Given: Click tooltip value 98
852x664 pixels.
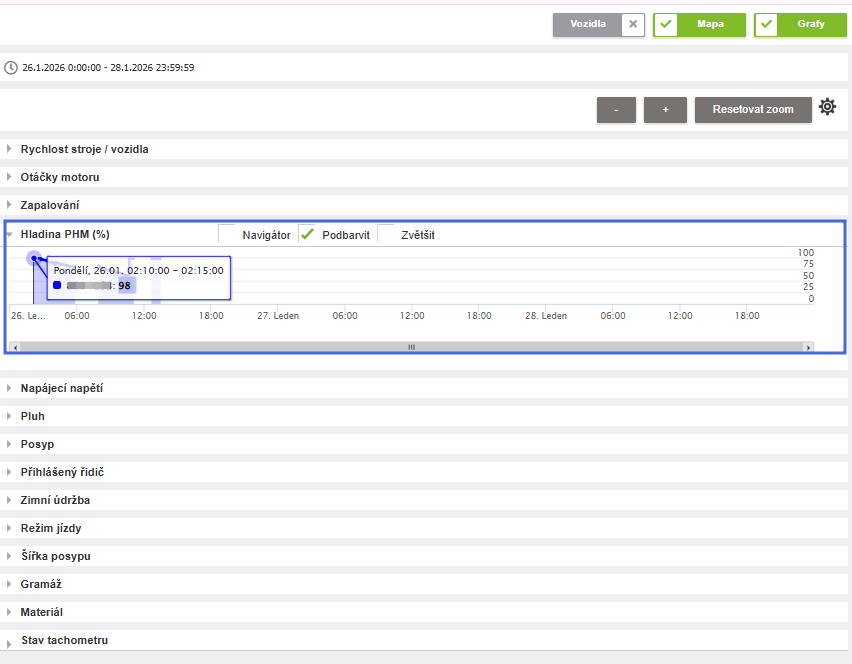Looking at the screenshot, I should click(x=124, y=286).
